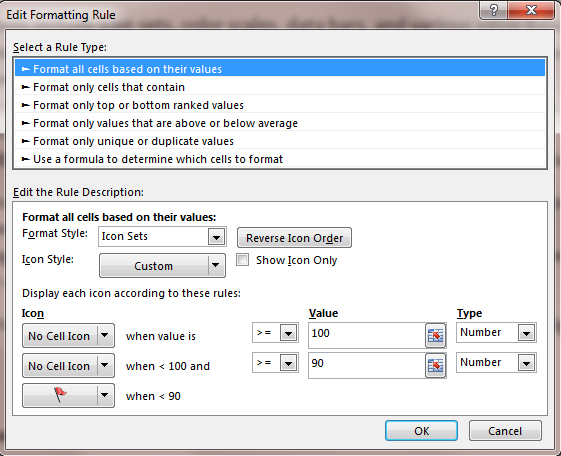561x456 pixels.
Task: Open second row Number type dropdown
Action: [x=496, y=363]
